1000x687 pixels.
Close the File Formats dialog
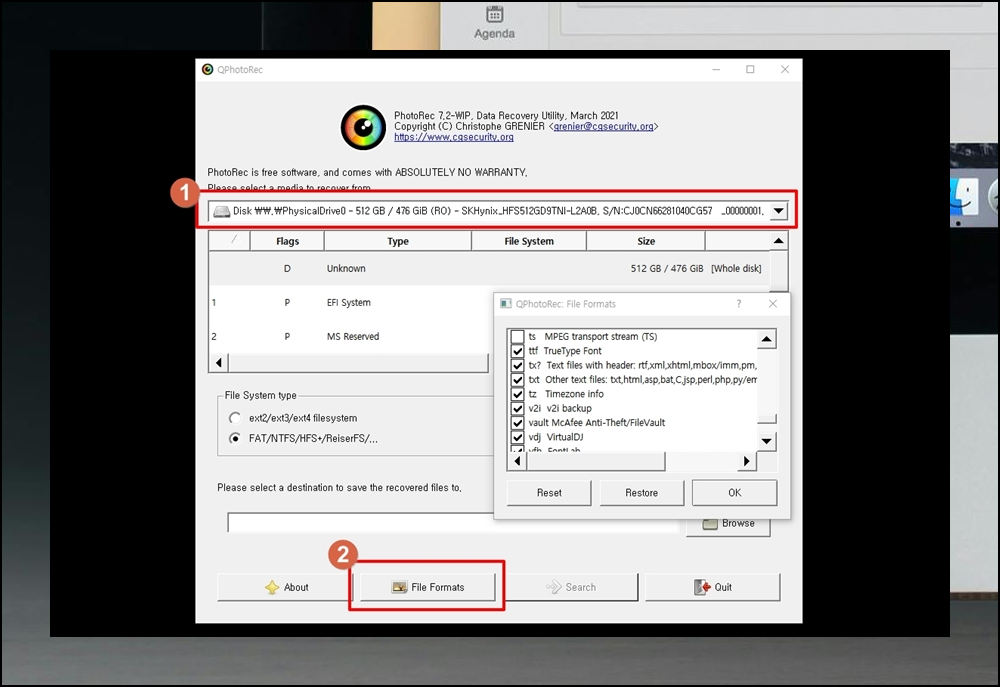click(x=773, y=304)
